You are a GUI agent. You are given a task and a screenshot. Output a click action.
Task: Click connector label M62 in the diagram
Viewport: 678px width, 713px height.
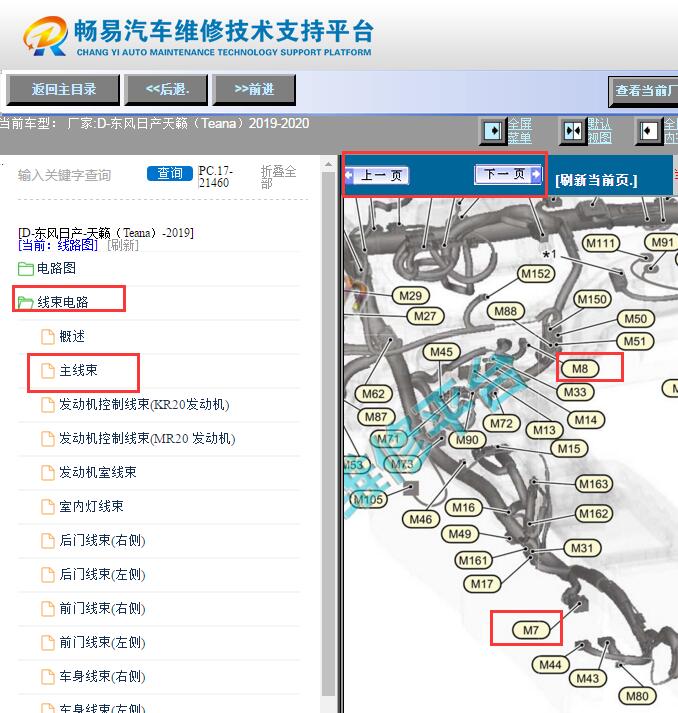coord(374,394)
